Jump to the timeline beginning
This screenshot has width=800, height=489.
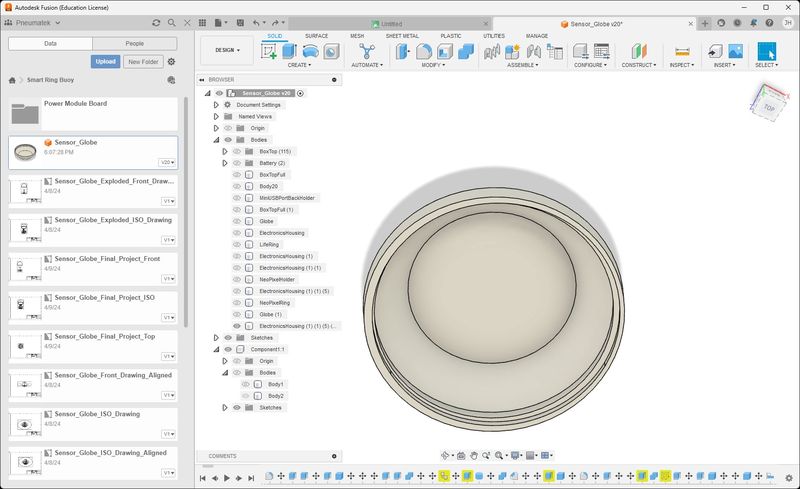[203, 478]
